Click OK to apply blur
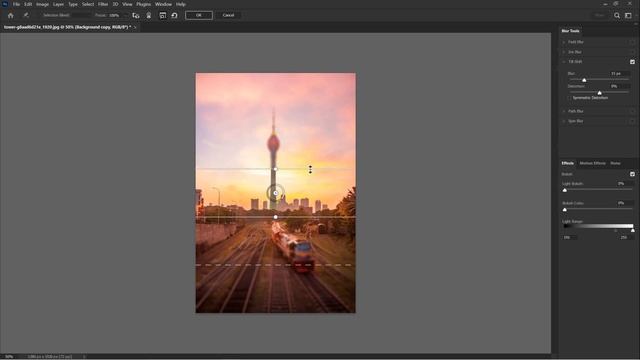Screen dimensions: 640x360 pos(199,16)
